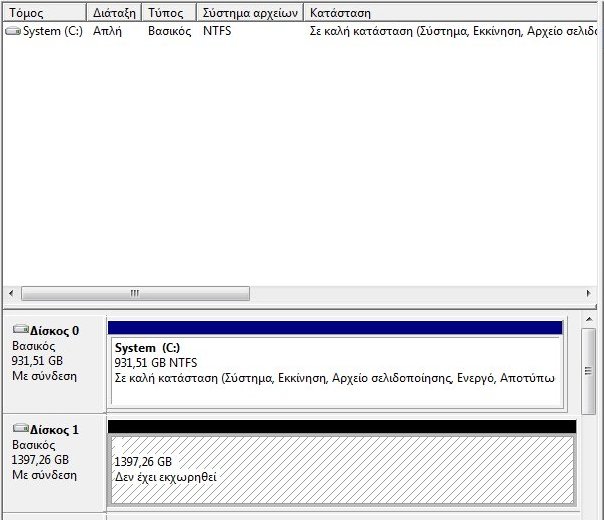Select the Δίσκος 0 label
The image size is (604, 520).
click(54, 331)
